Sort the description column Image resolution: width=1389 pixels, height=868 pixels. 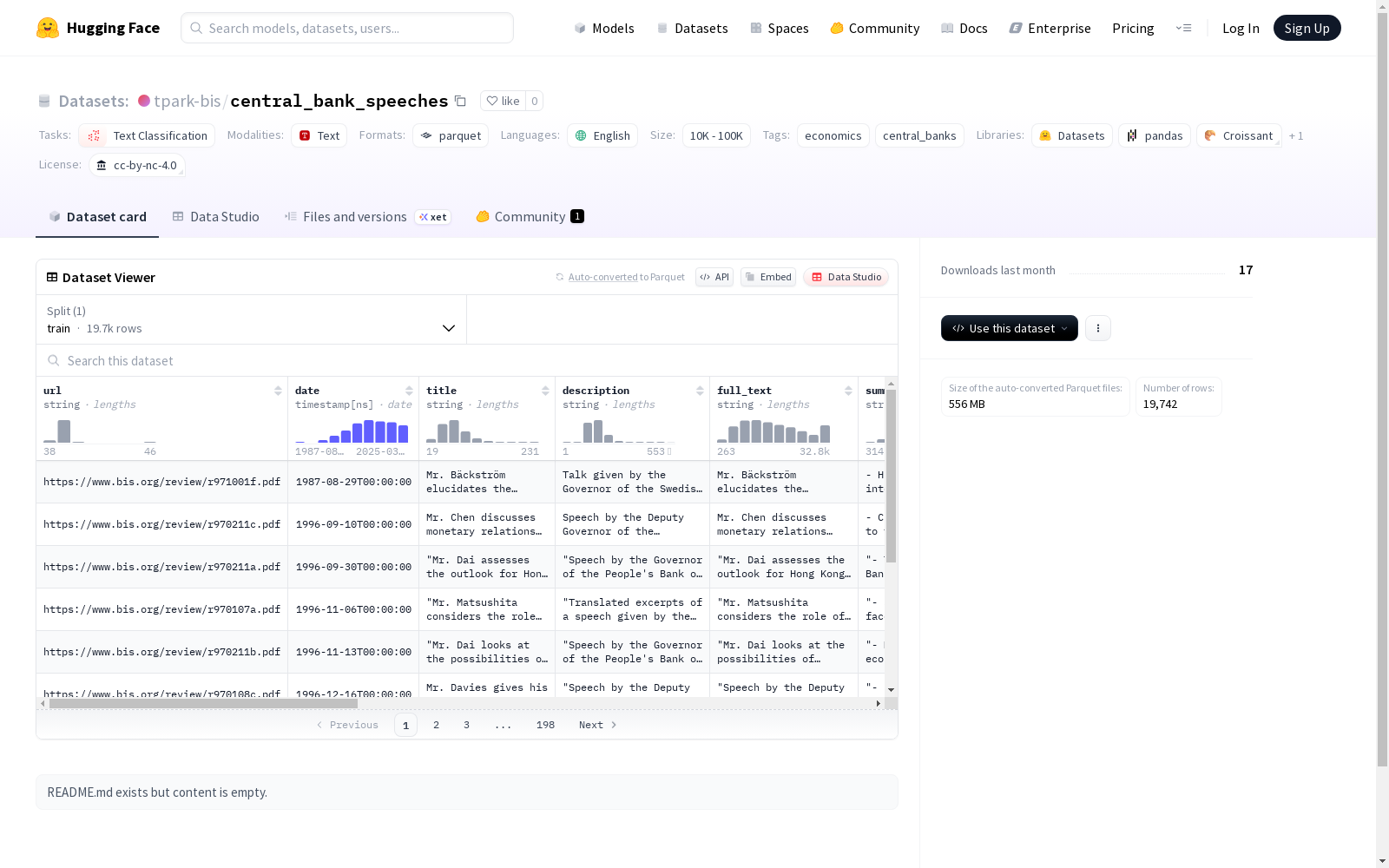coord(700,391)
